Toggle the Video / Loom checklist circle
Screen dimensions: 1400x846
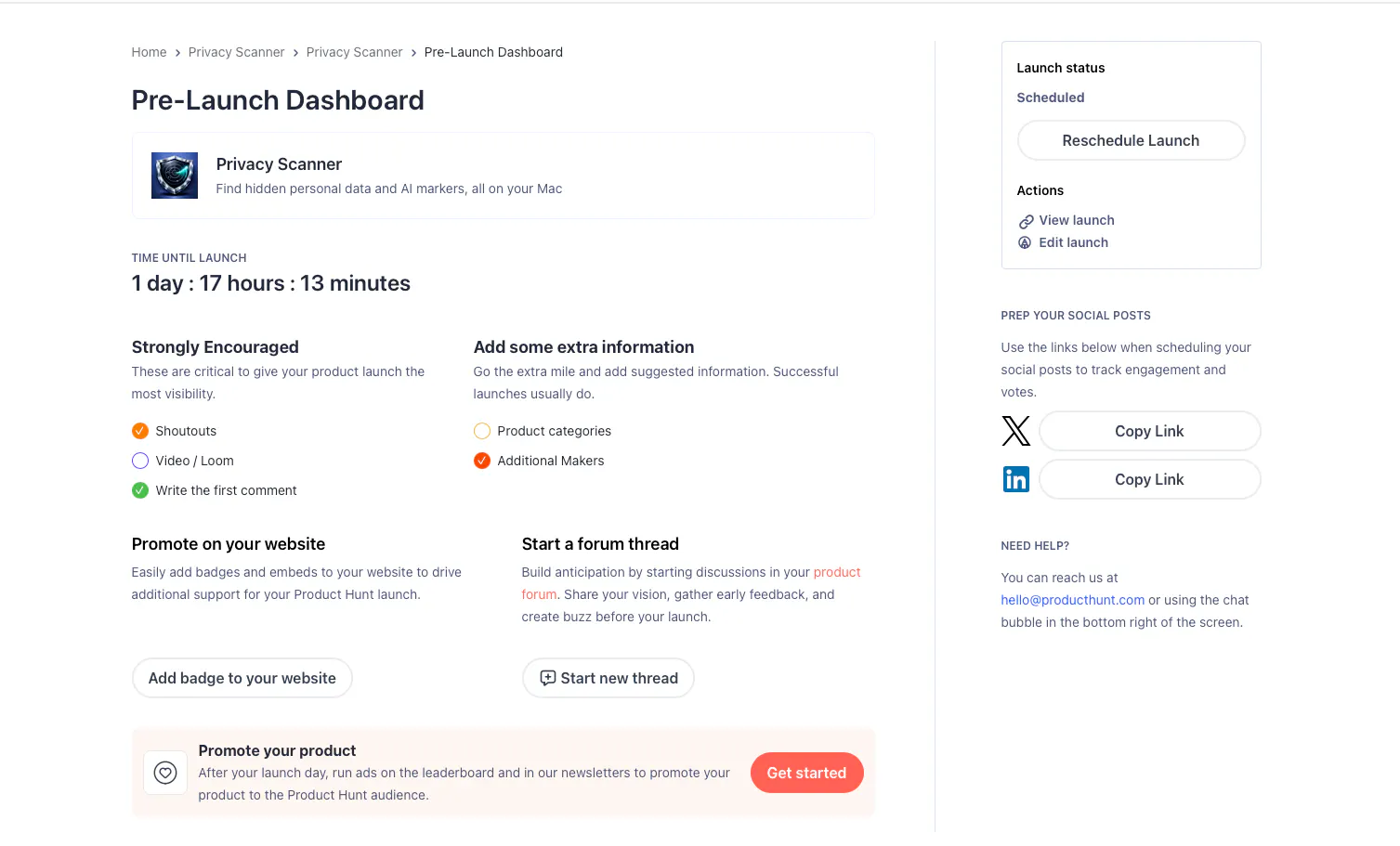pyautogui.click(x=140, y=461)
